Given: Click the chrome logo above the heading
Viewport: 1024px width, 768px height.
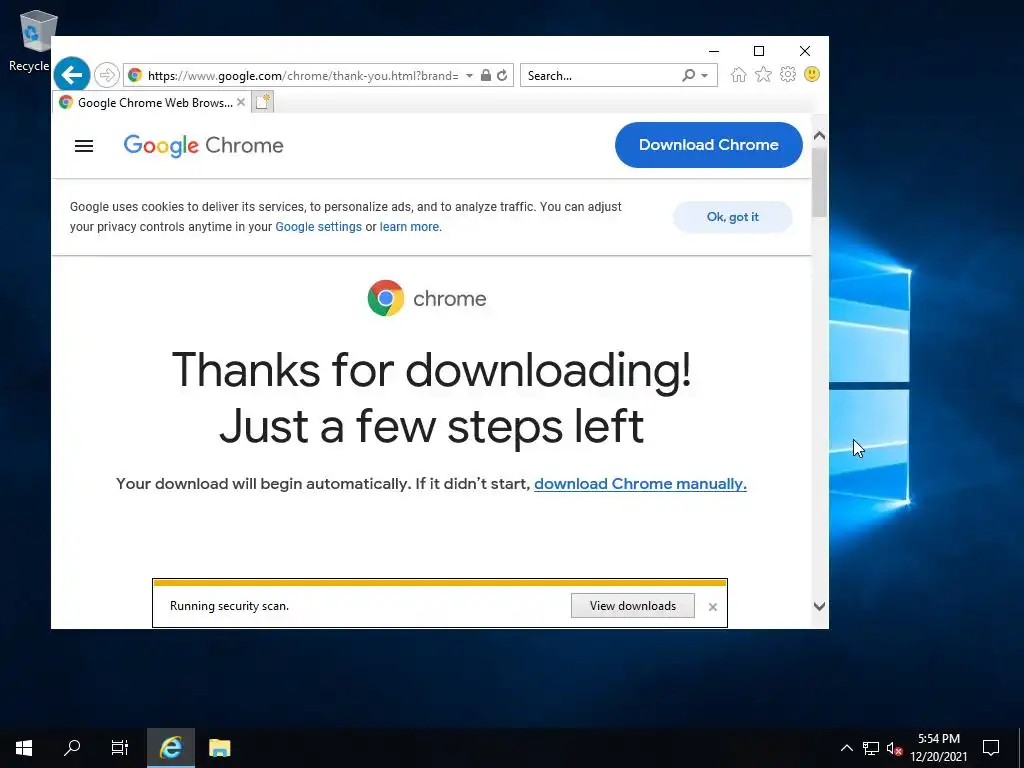Looking at the screenshot, I should [x=426, y=298].
